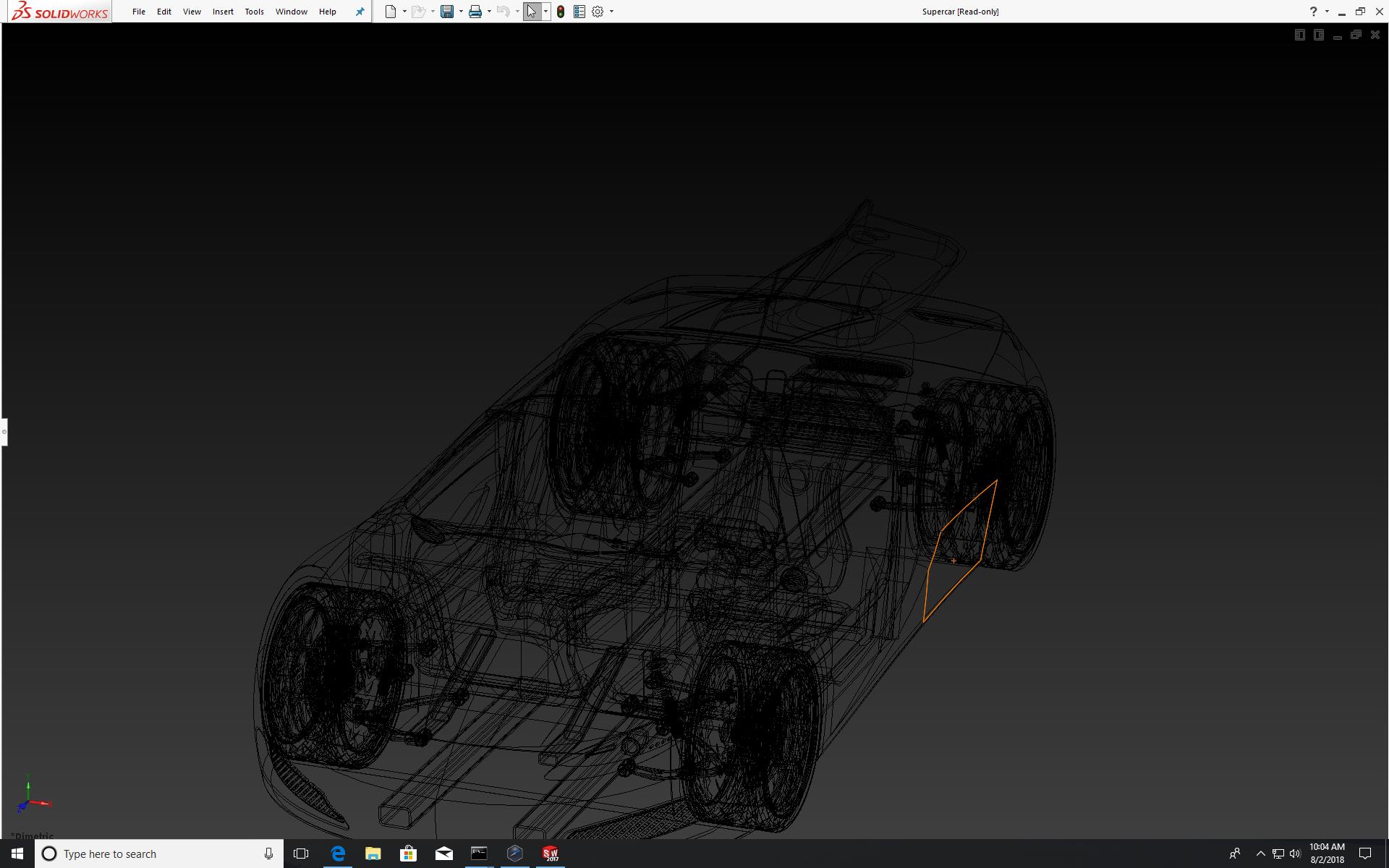Open the Options gear icon
1389x868 pixels.
pos(598,12)
